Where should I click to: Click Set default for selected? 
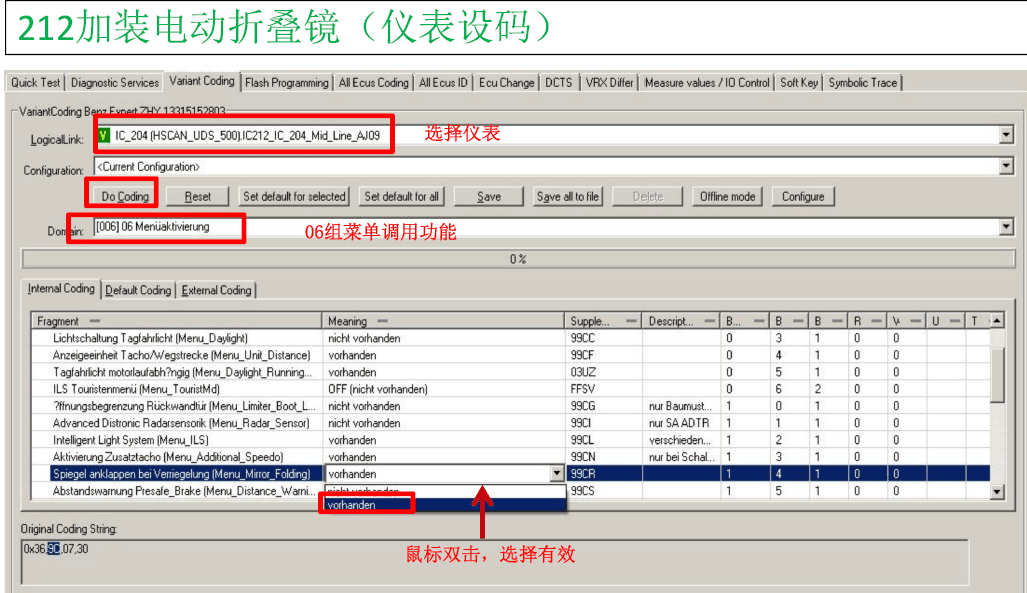294,197
